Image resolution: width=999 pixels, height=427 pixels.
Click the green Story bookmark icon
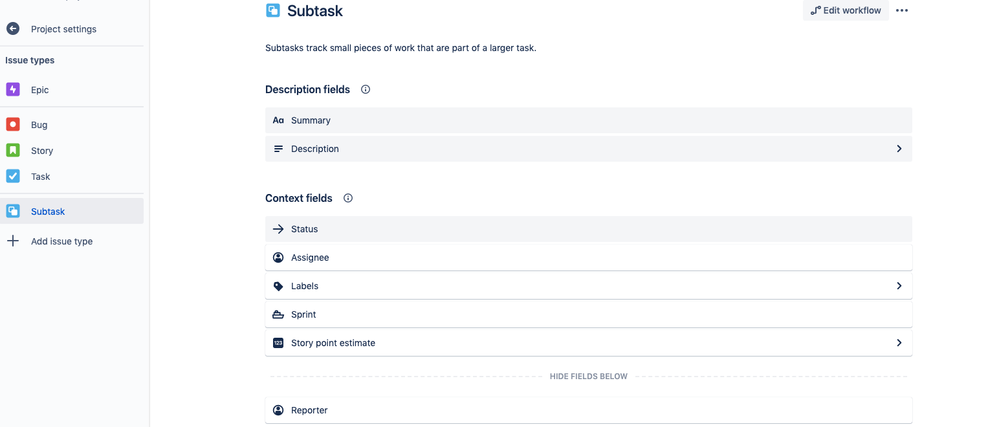pos(13,151)
